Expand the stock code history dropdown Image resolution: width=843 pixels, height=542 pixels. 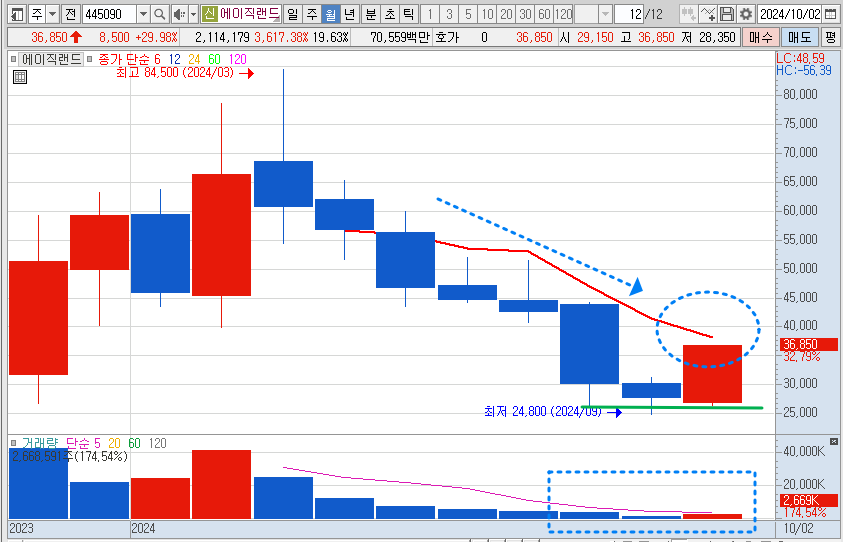pos(144,14)
